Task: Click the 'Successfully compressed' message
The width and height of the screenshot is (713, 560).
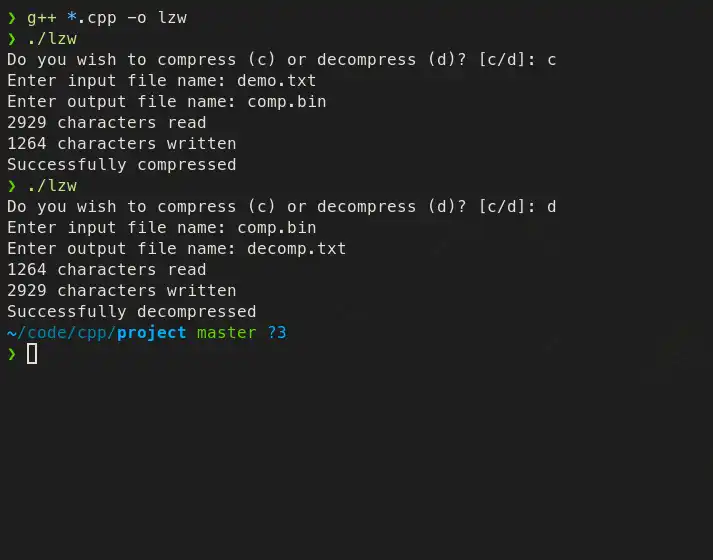Action: 122,165
